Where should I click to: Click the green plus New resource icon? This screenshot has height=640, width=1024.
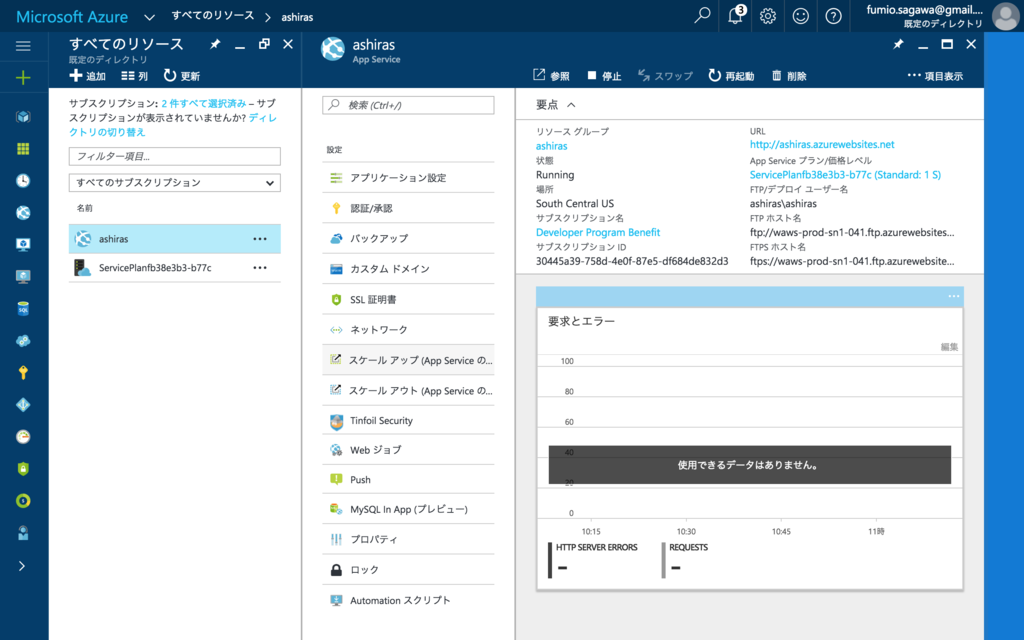click(x=23, y=78)
